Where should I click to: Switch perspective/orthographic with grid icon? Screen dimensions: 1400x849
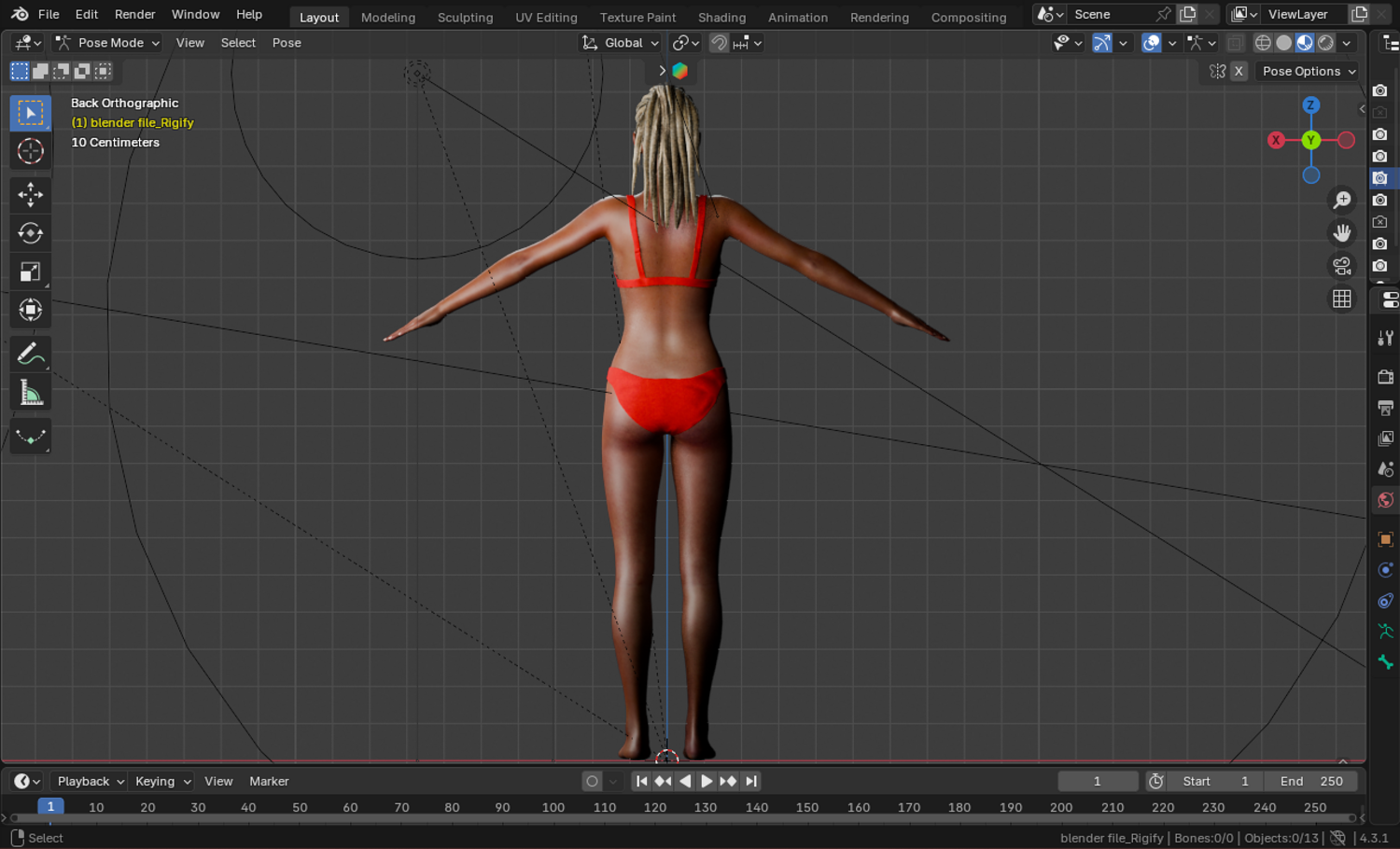1342,299
